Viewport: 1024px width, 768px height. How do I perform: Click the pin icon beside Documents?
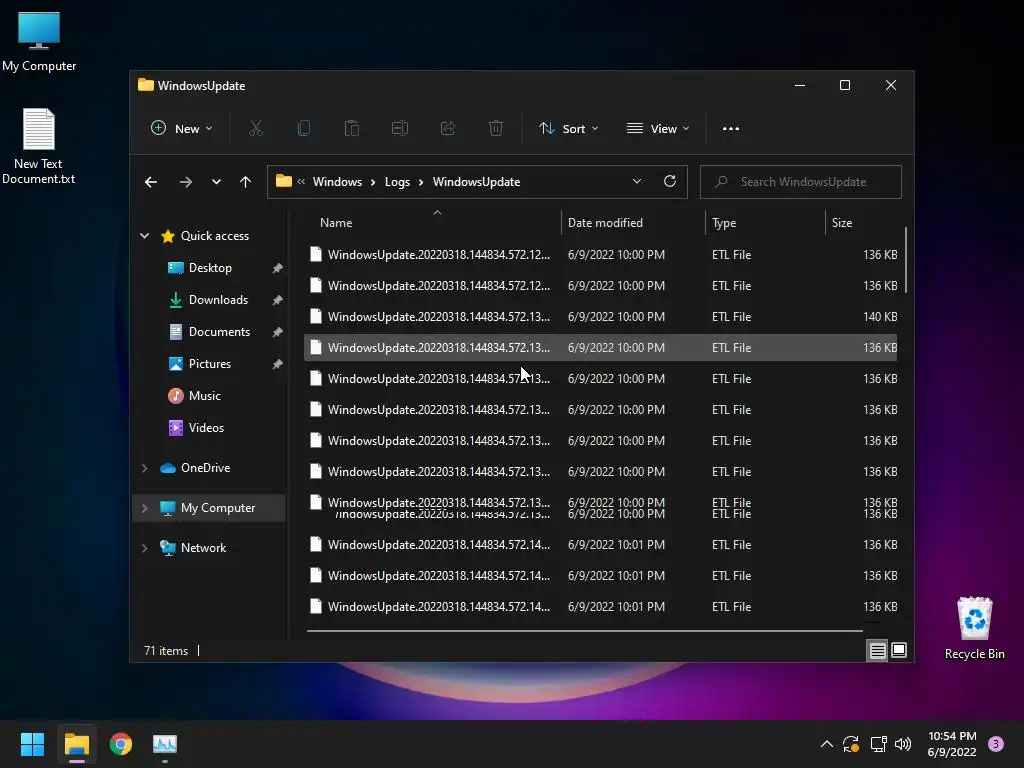click(277, 332)
